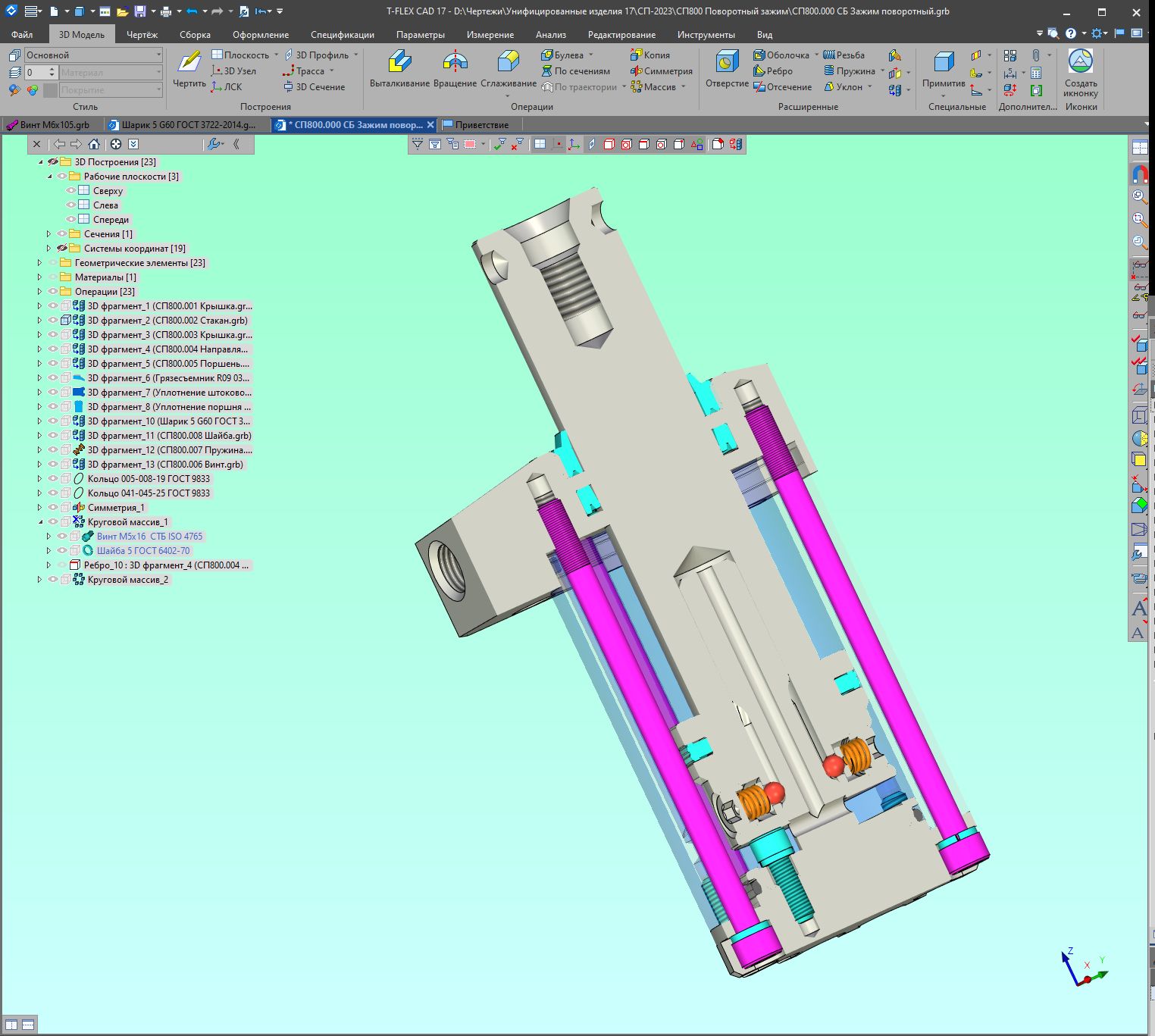
Task: Click the color palette icon in Стиль group
Action: point(33,90)
